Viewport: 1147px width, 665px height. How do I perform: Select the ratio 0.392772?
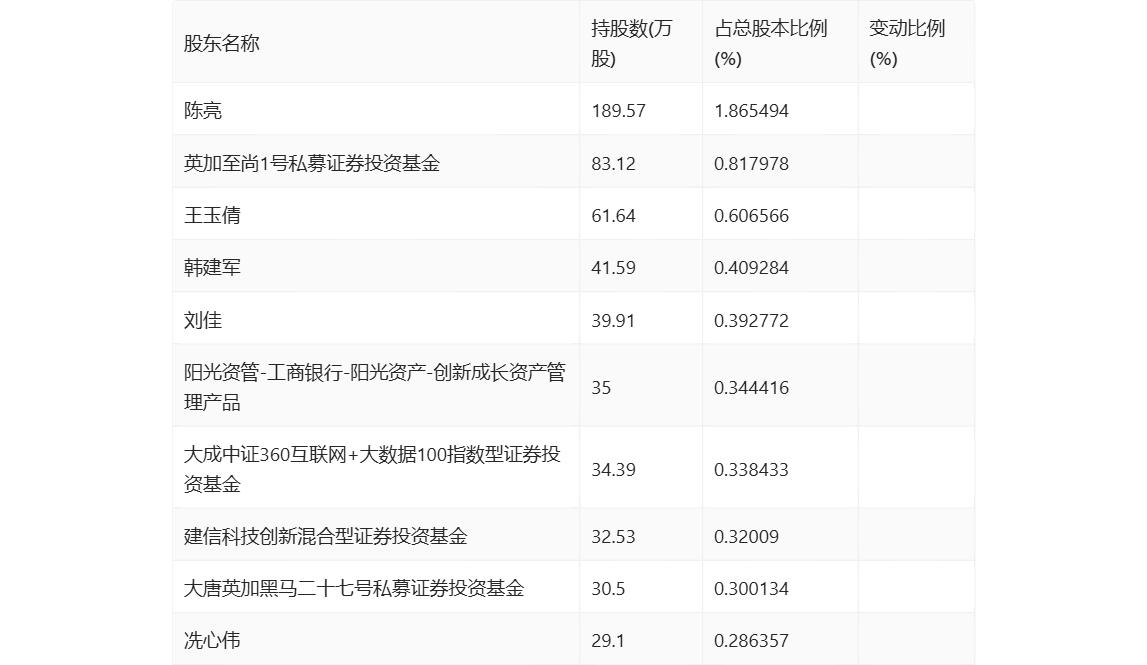pyautogui.click(x=751, y=320)
